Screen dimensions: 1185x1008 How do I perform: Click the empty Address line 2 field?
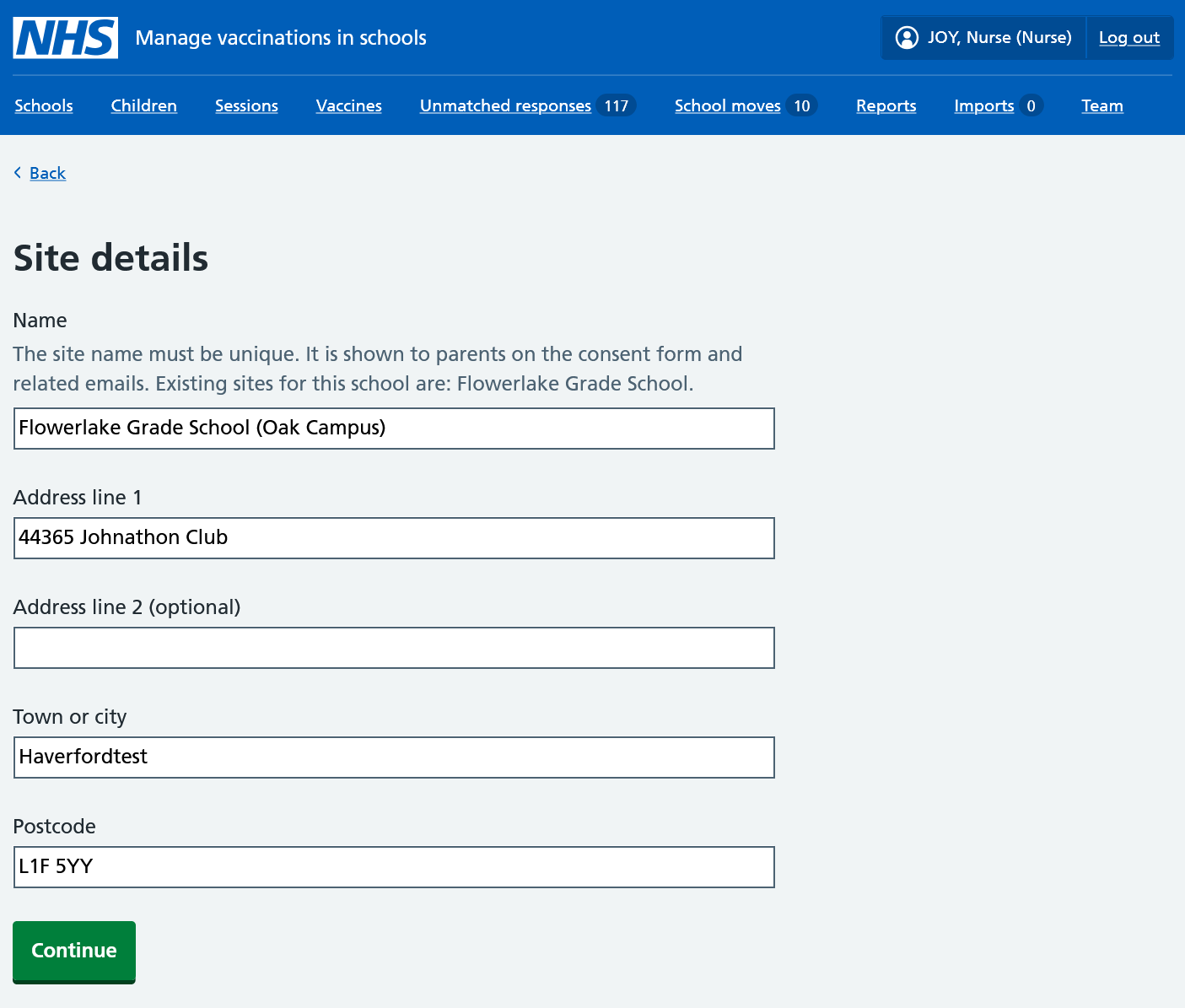coord(393,648)
